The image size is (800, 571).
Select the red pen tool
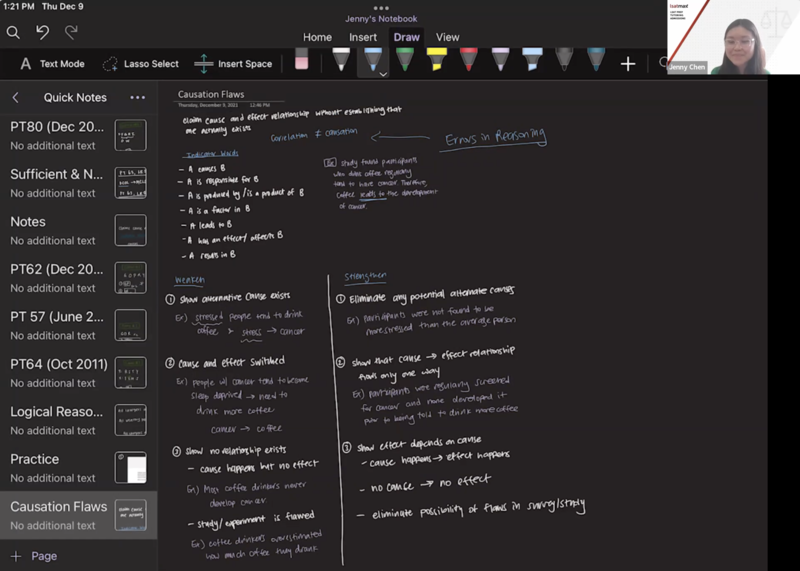point(468,61)
